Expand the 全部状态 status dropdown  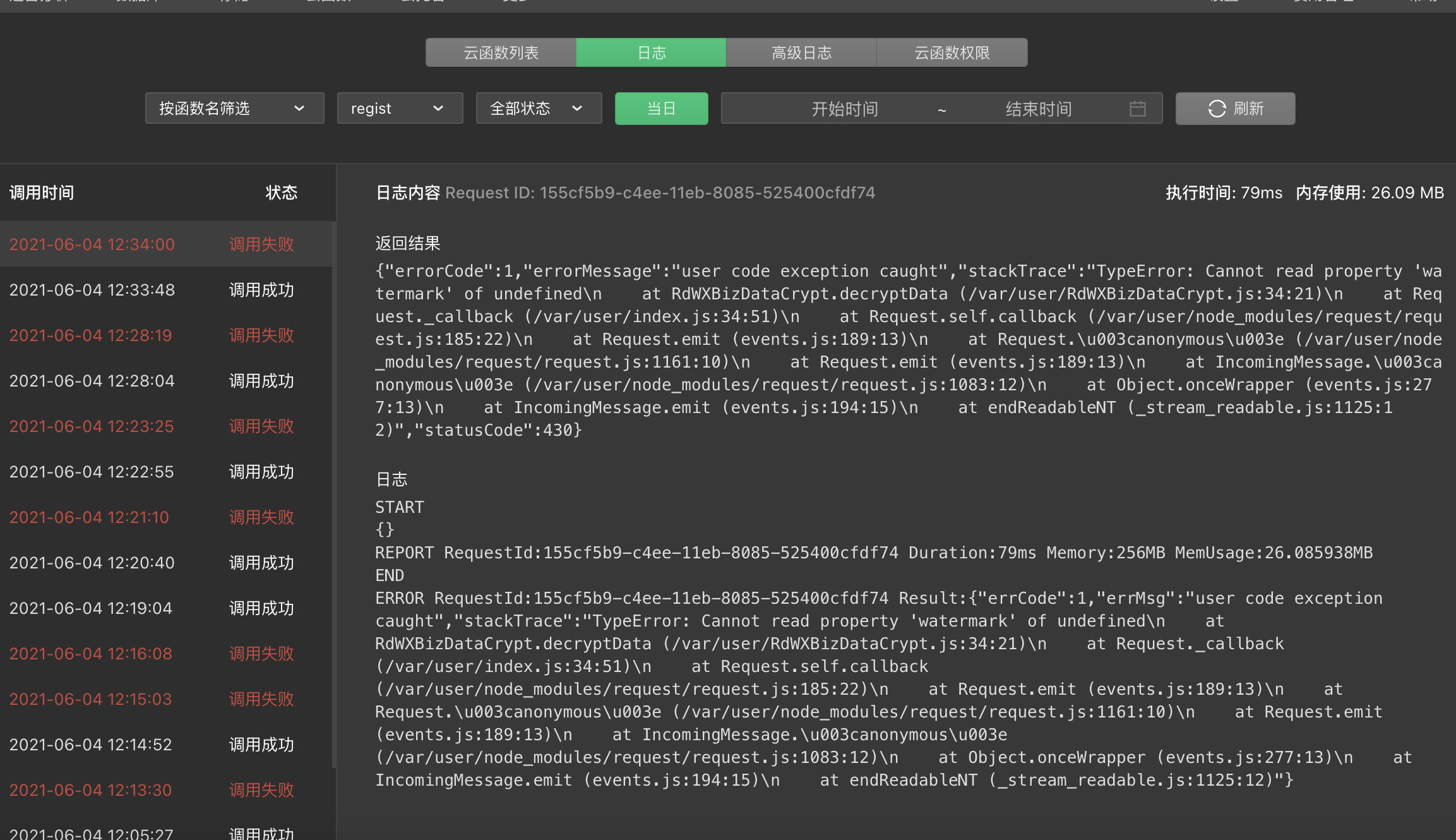539,109
